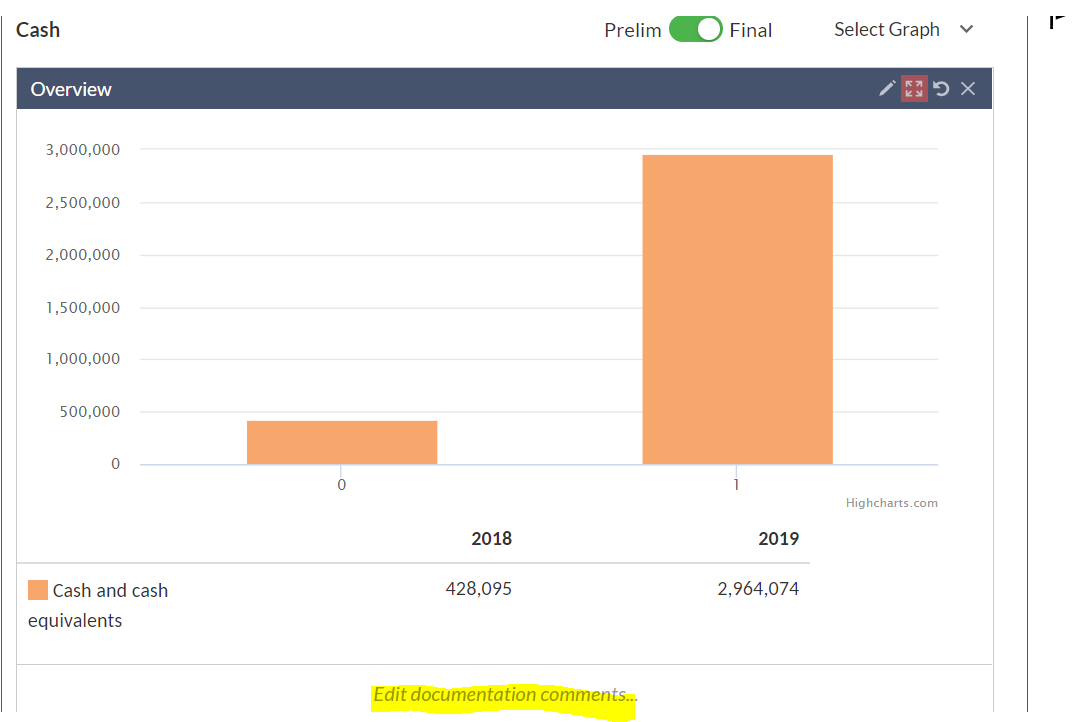Image resolution: width=1082 pixels, height=722 pixels.
Task: Click the pencil edit icon in Overview header
Action: point(887,88)
